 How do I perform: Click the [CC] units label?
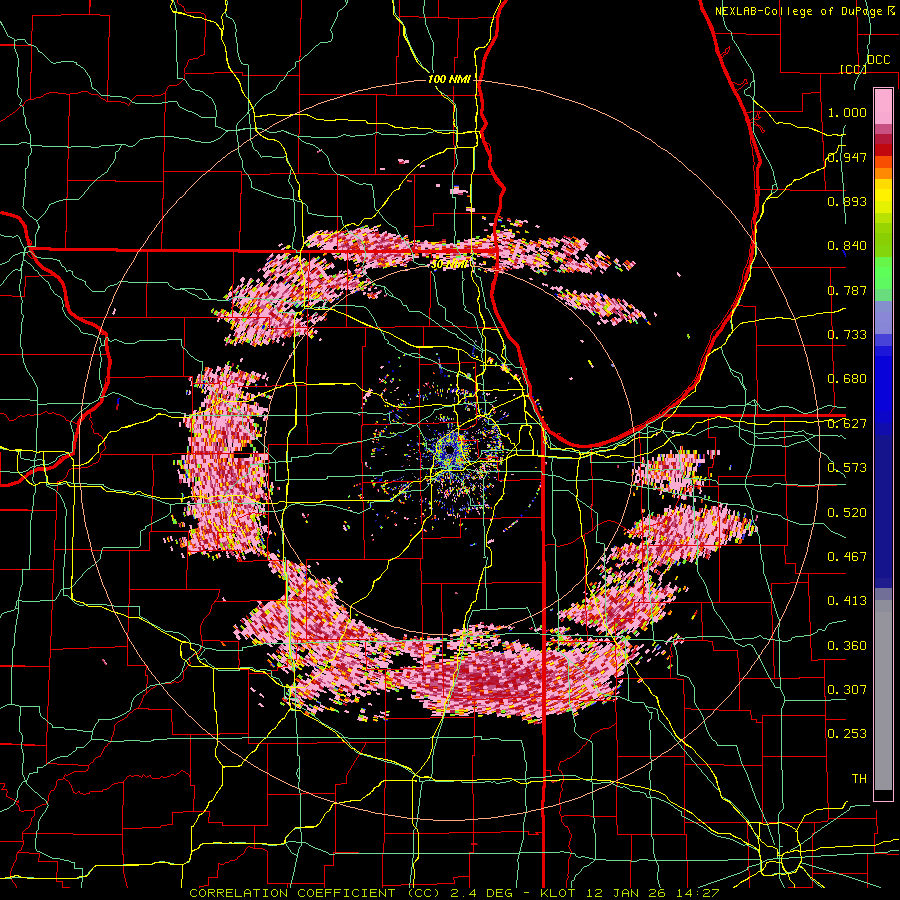click(x=853, y=69)
